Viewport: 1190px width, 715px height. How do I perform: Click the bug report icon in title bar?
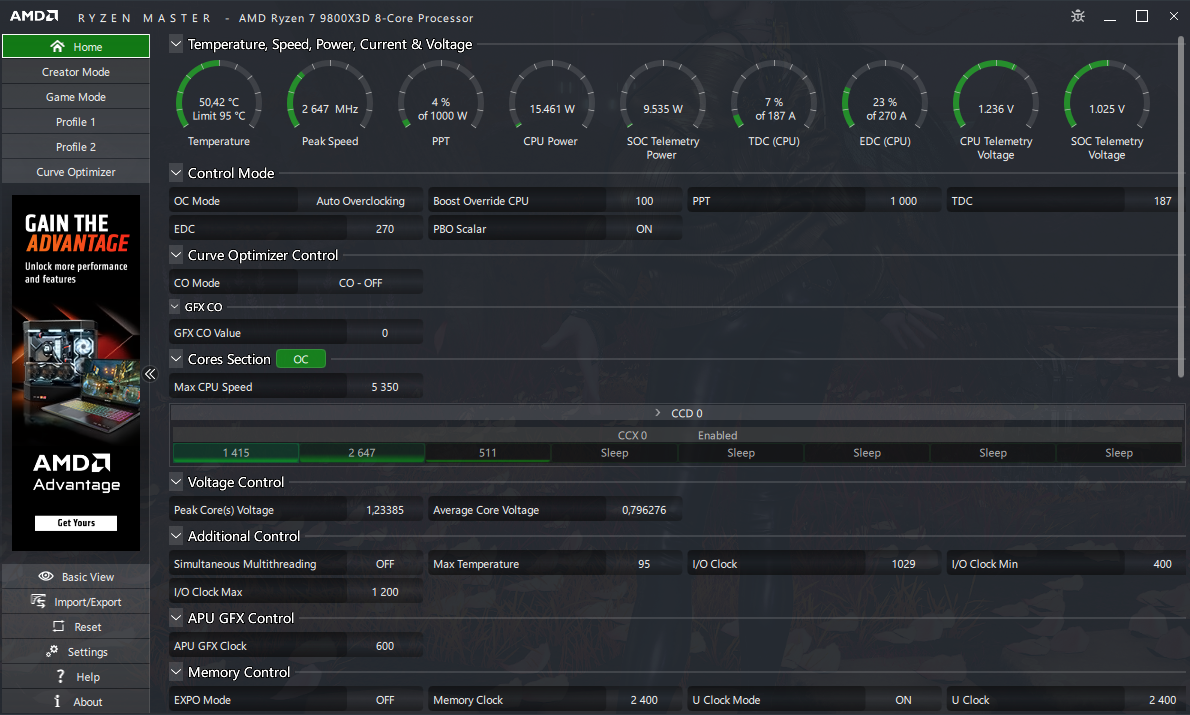1078,16
